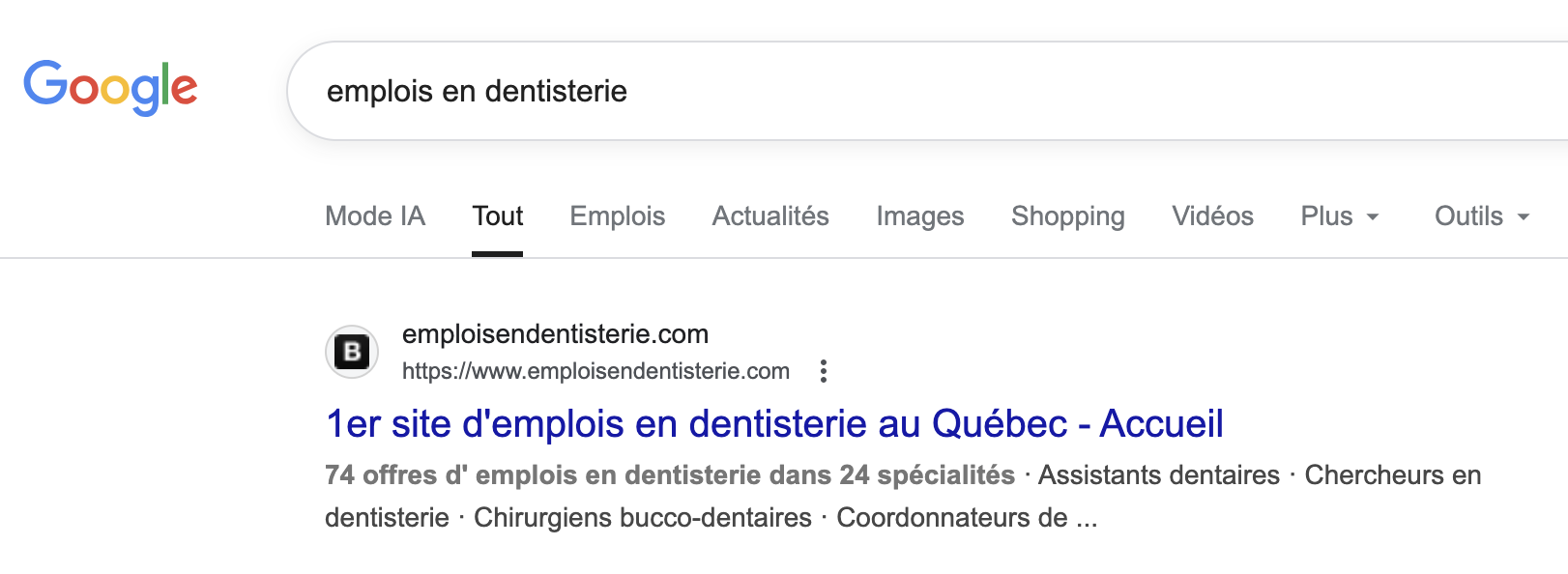Viewport: 1568px width, 574px height.
Task: Switch to the Tout tab
Action: pos(497,215)
